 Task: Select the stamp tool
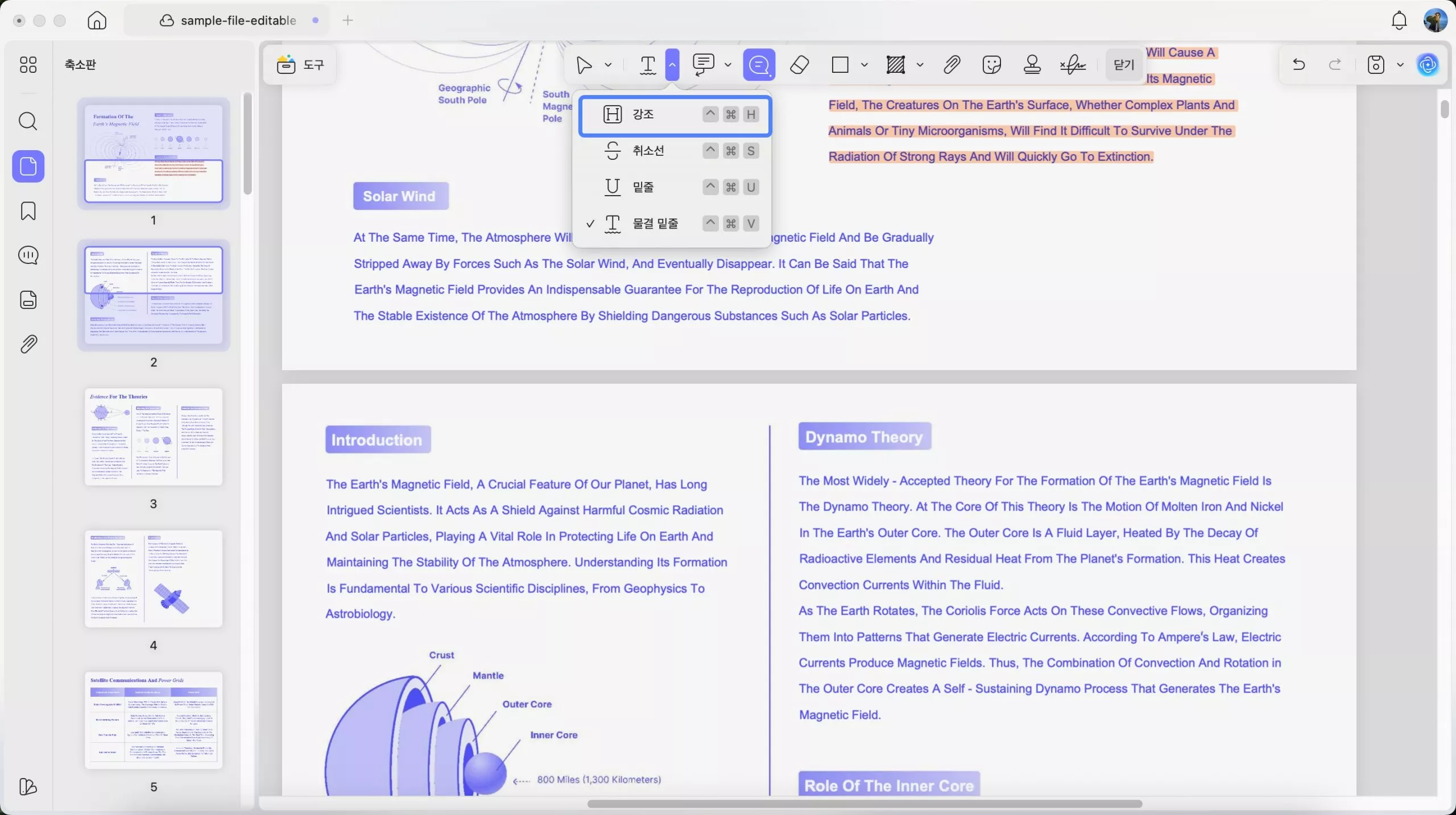coord(1032,65)
